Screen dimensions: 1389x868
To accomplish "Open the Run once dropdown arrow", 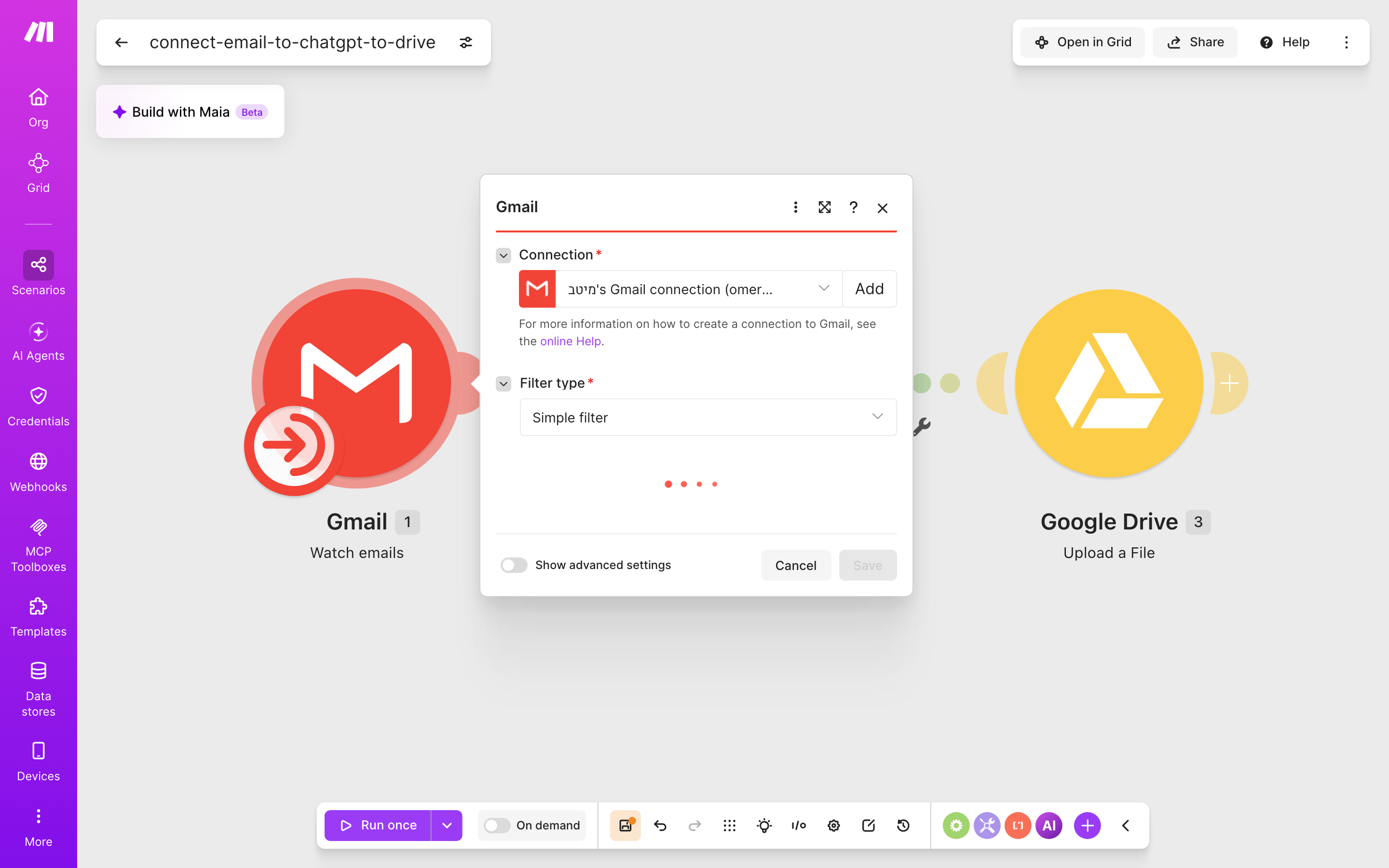I will 447,826.
